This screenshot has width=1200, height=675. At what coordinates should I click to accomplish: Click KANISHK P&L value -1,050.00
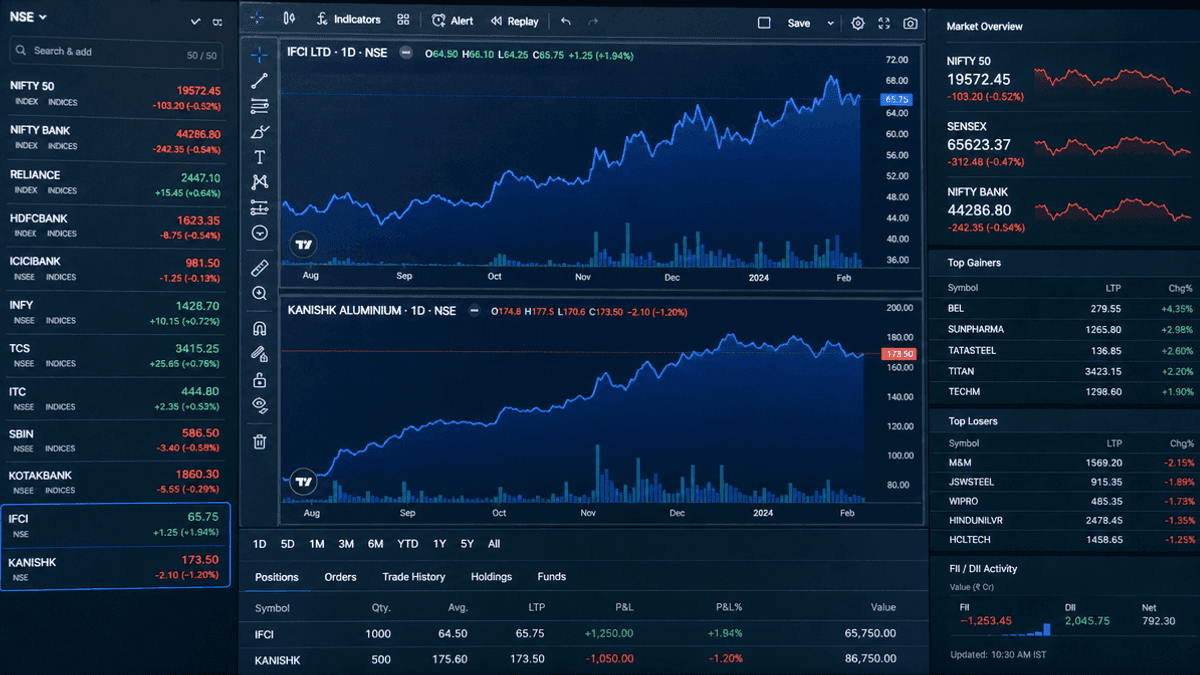click(609, 660)
